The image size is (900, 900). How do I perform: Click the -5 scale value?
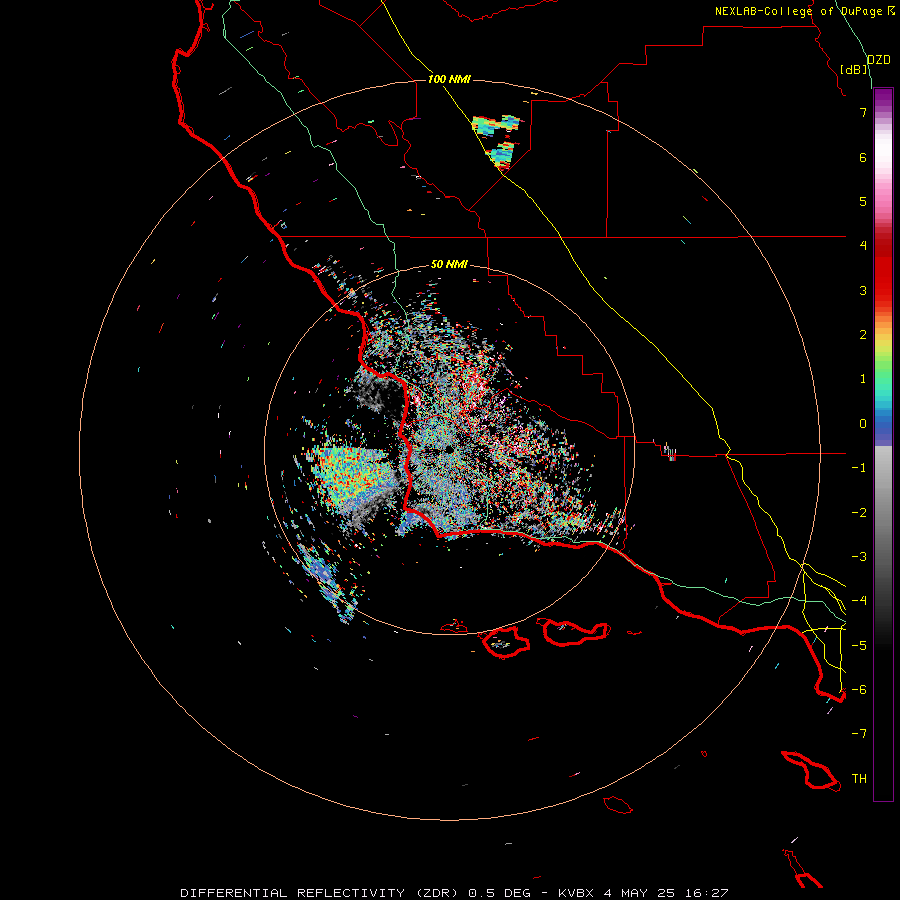click(859, 646)
